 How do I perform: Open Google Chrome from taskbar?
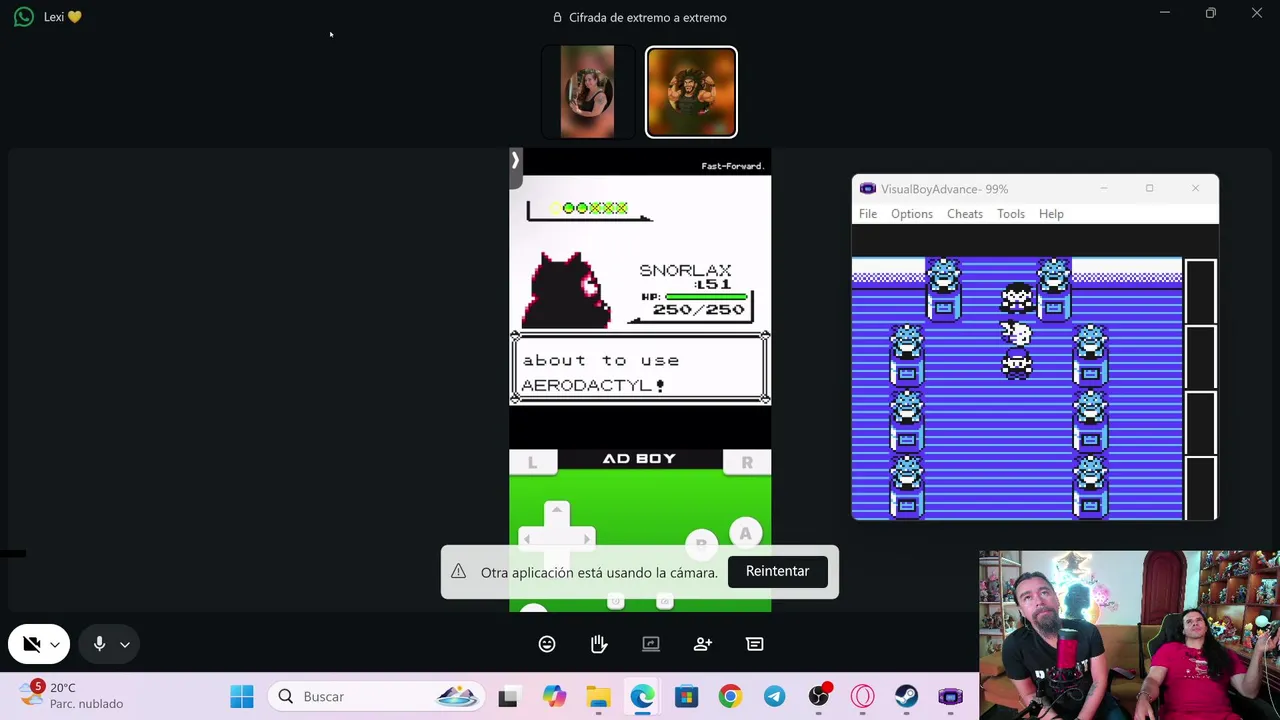pyautogui.click(x=730, y=696)
